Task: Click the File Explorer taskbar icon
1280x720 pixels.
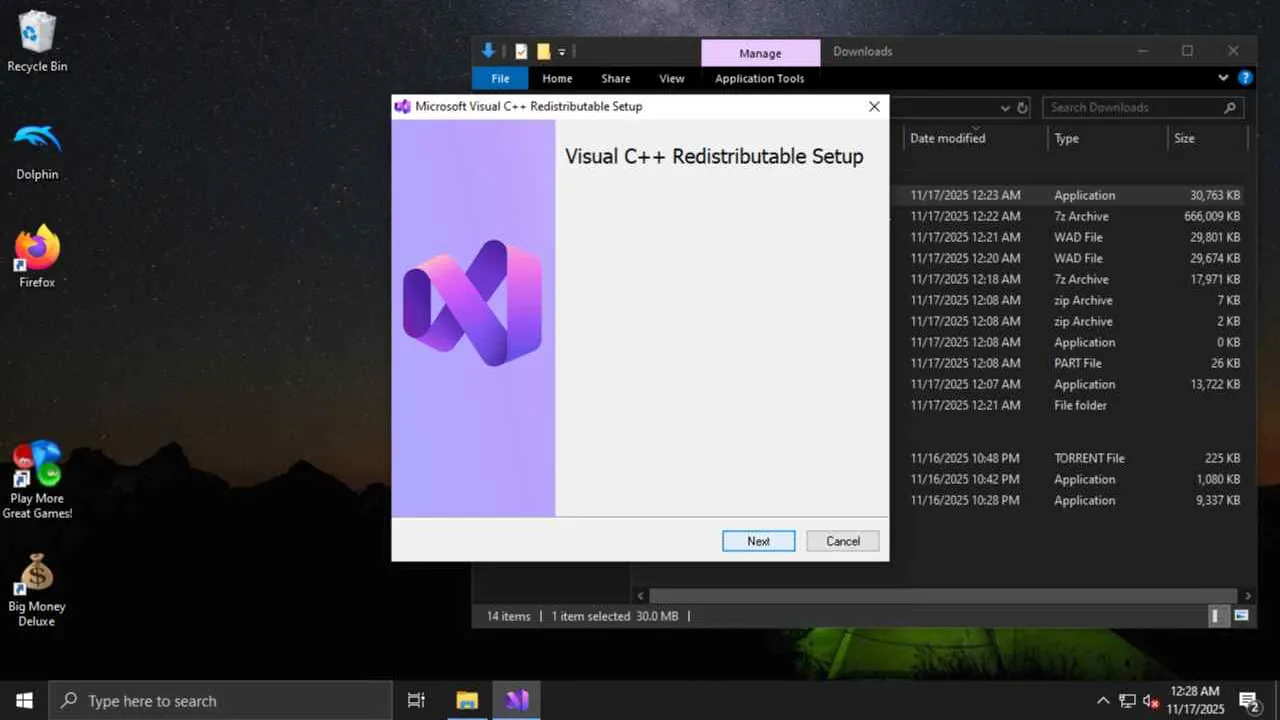Action: click(x=467, y=700)
